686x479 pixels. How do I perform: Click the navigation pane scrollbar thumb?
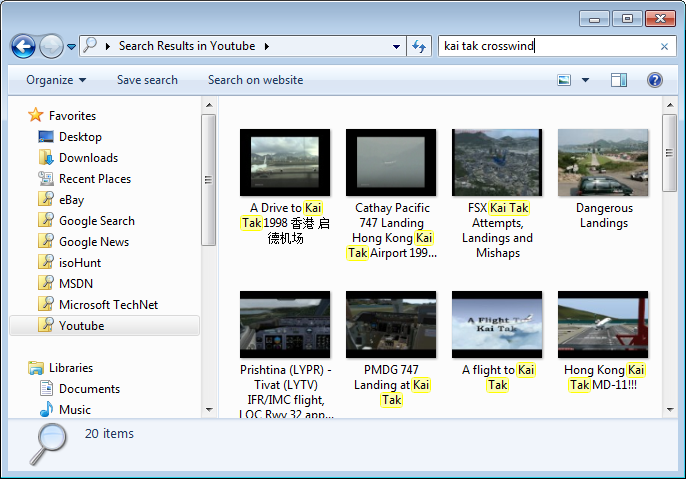(209, 180)
